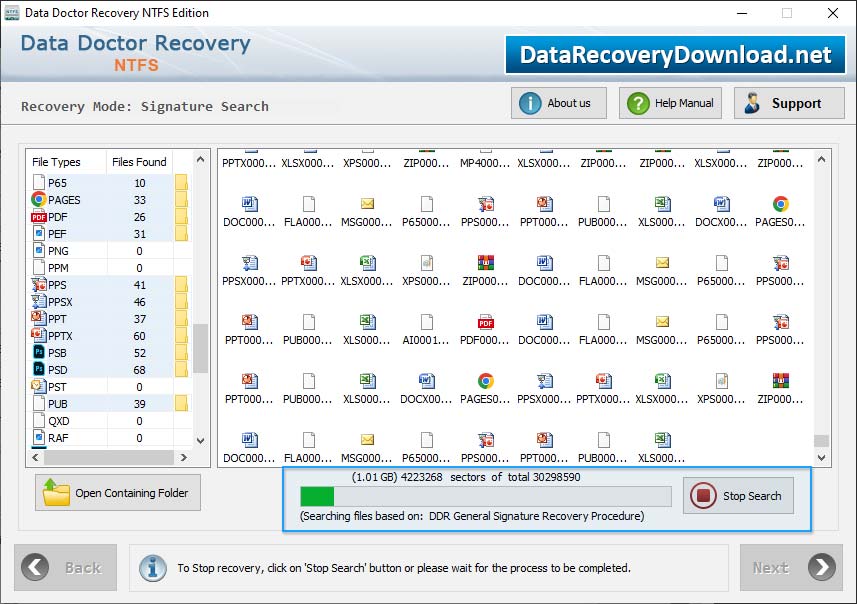The width and height of the screenshot is (857, 604).
Task: Open the DataRecoveryDownload.net banner link
Action: tap(675, 55)
